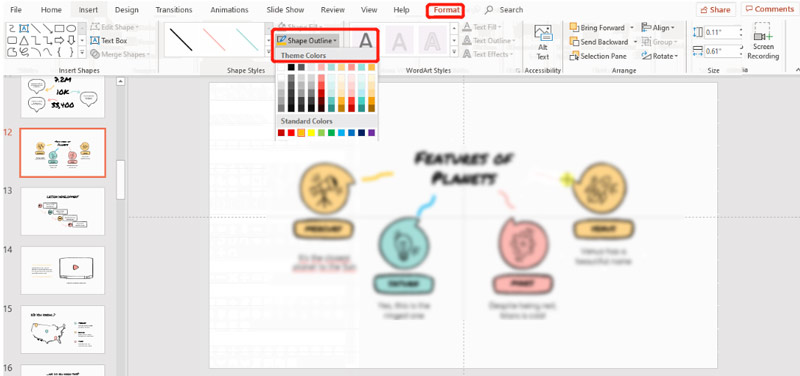Image resolution: width=800 pixels, height=376 pixels.
Task: Switch to the Design tab
Action: coord(127,10)
